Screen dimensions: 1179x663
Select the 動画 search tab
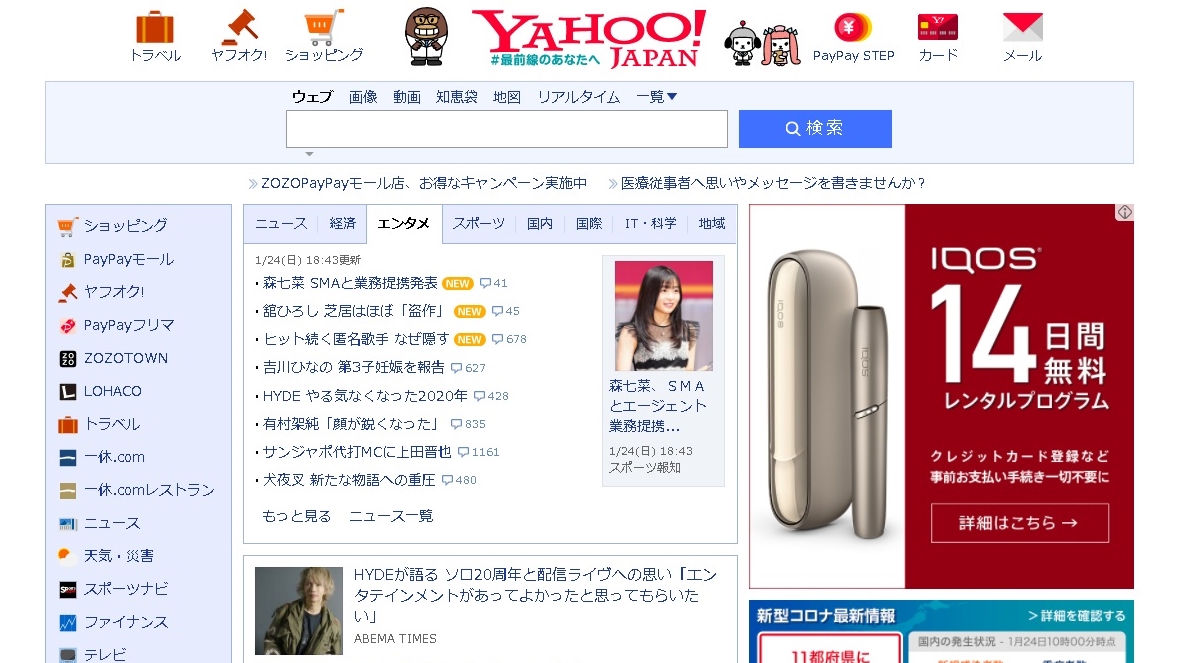coord(407,97)
